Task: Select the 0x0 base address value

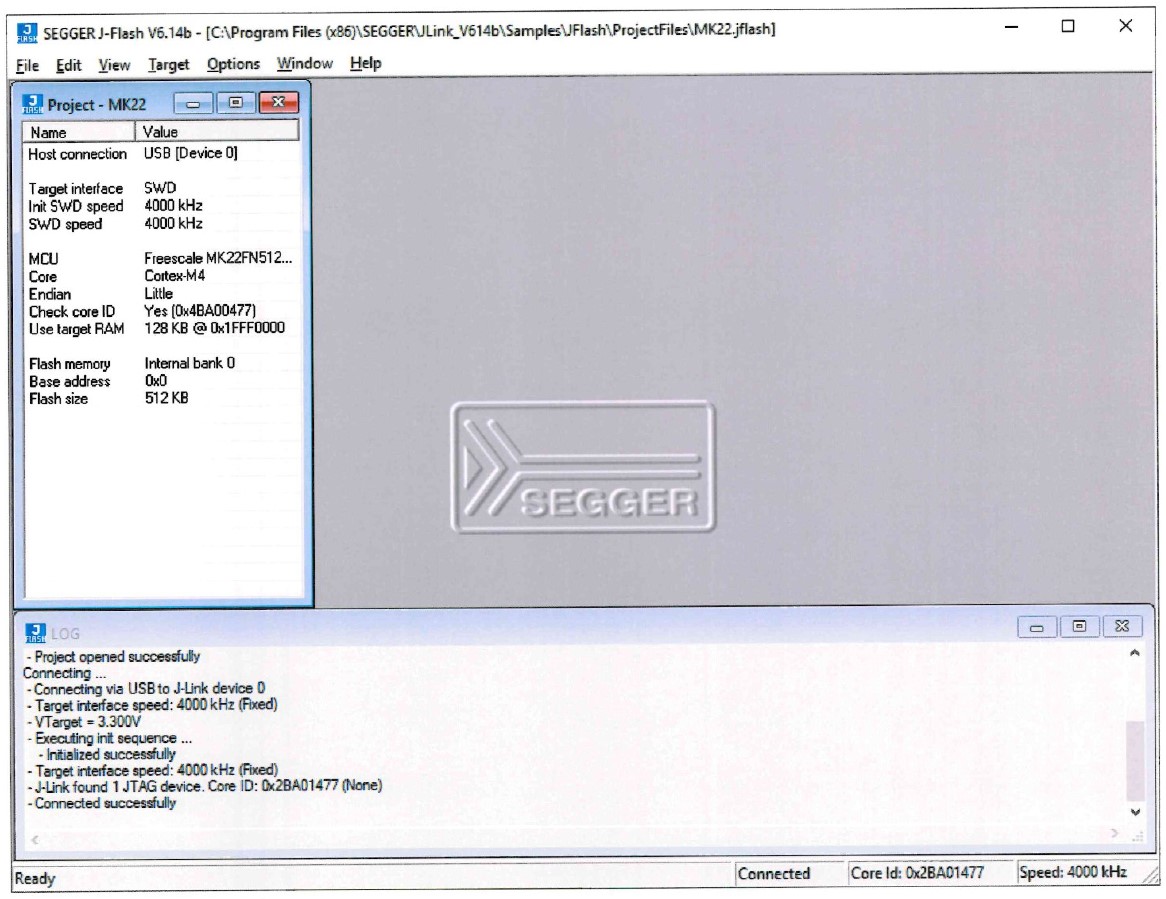Action: [x=155, y=381]
